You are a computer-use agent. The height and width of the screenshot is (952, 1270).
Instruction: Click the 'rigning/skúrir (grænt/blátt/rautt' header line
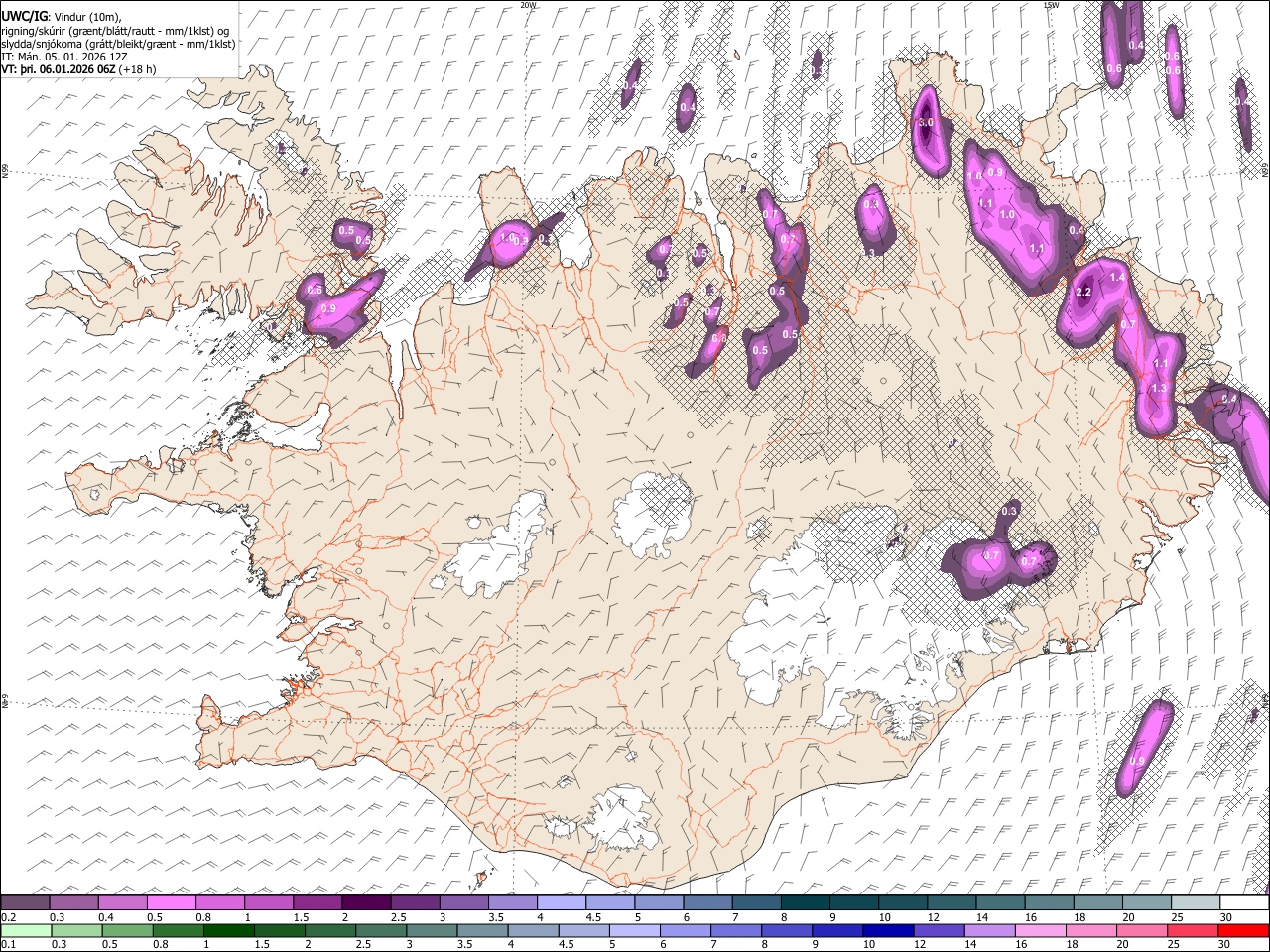tap(80, 31)
